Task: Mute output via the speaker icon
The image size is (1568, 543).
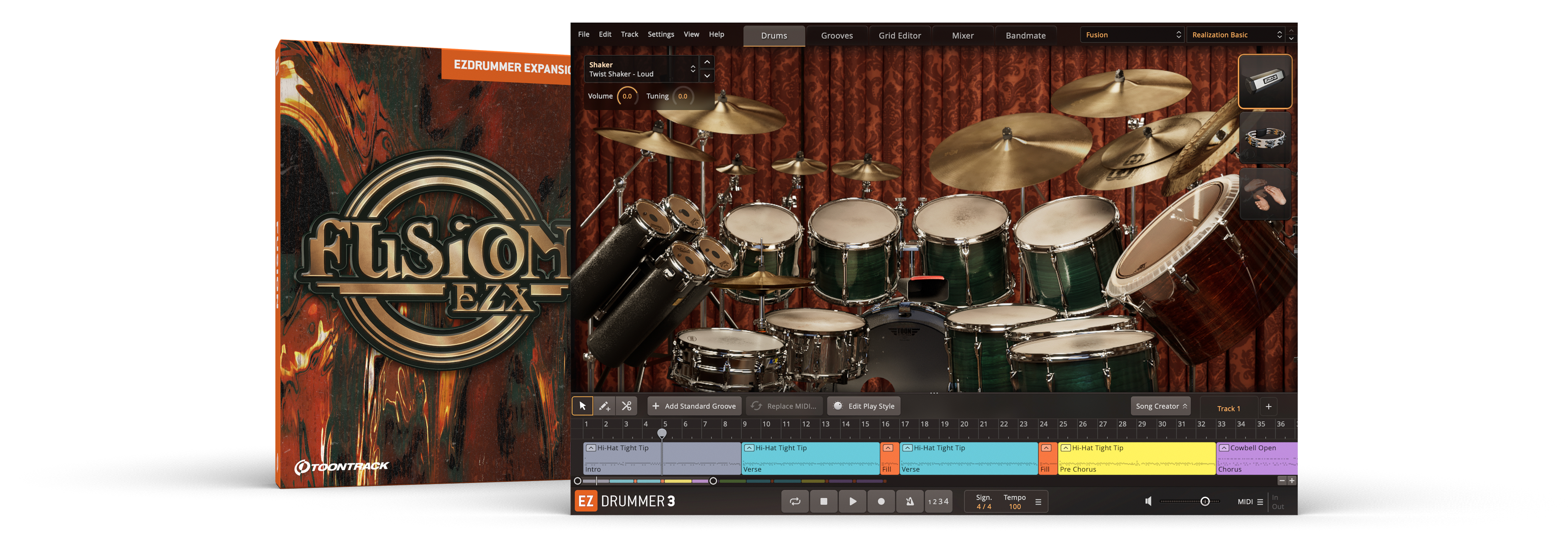Action: pyautogui.click(x=1148, y=501)
